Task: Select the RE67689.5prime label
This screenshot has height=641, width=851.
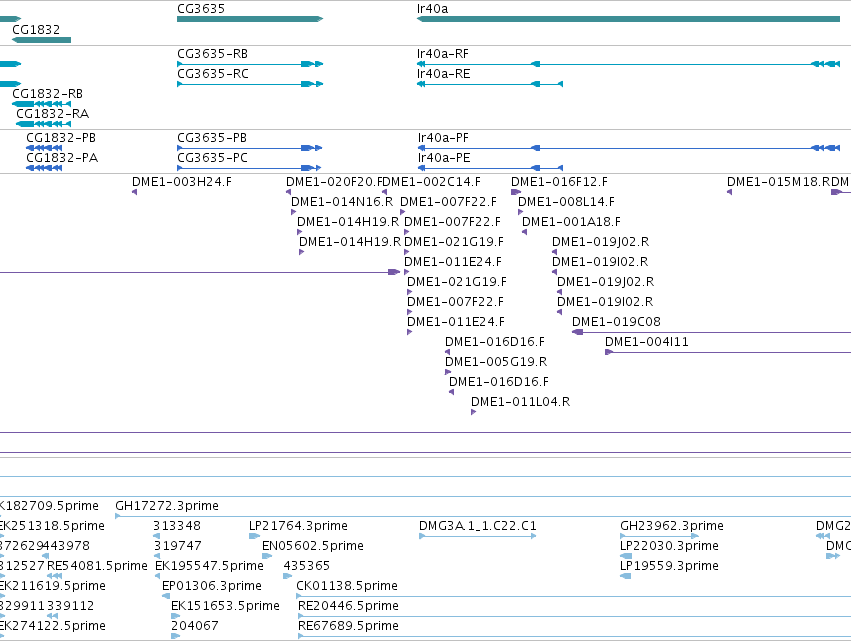Action: coord(348,626)
